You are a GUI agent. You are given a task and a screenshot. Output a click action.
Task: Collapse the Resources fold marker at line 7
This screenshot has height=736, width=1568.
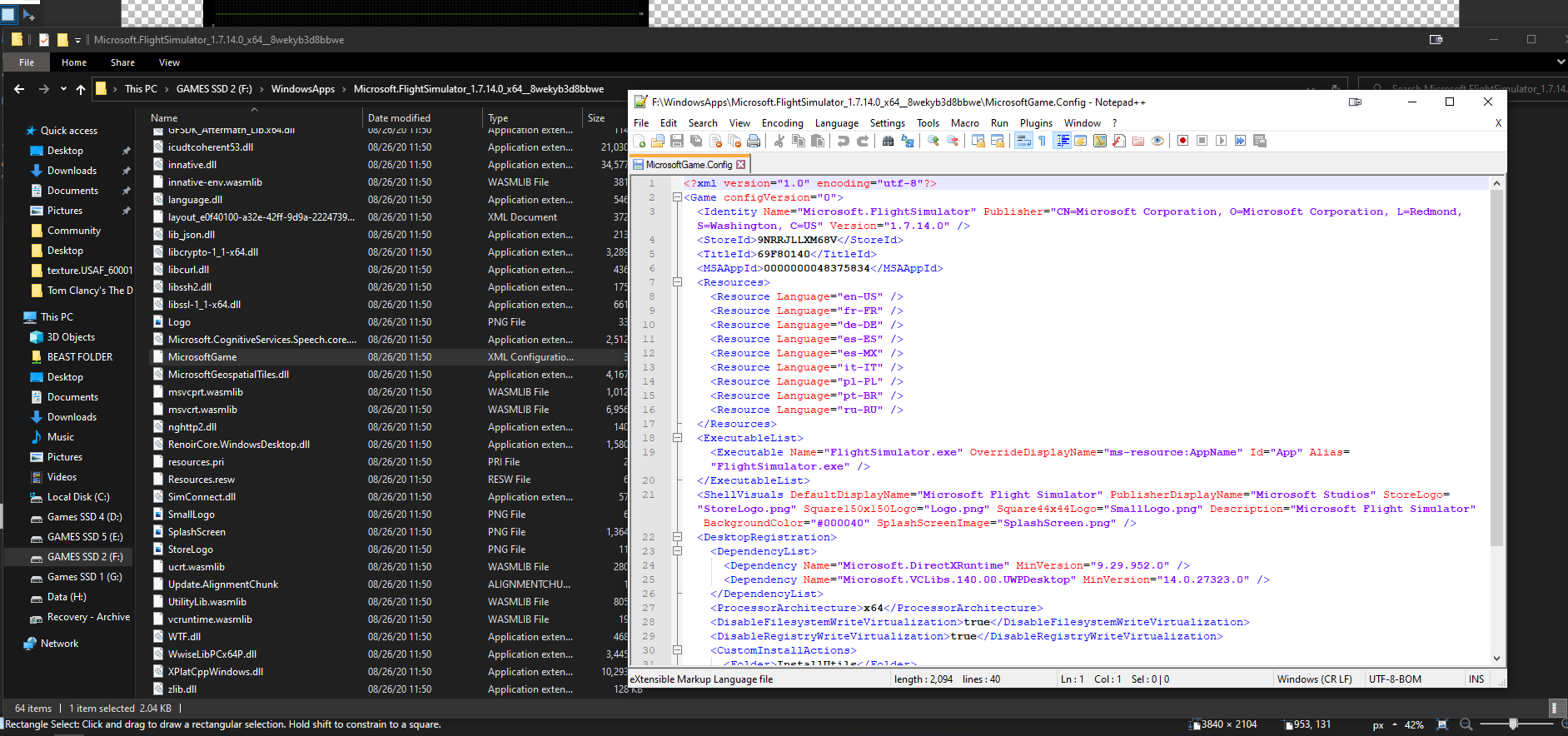(x=677, y=282)
